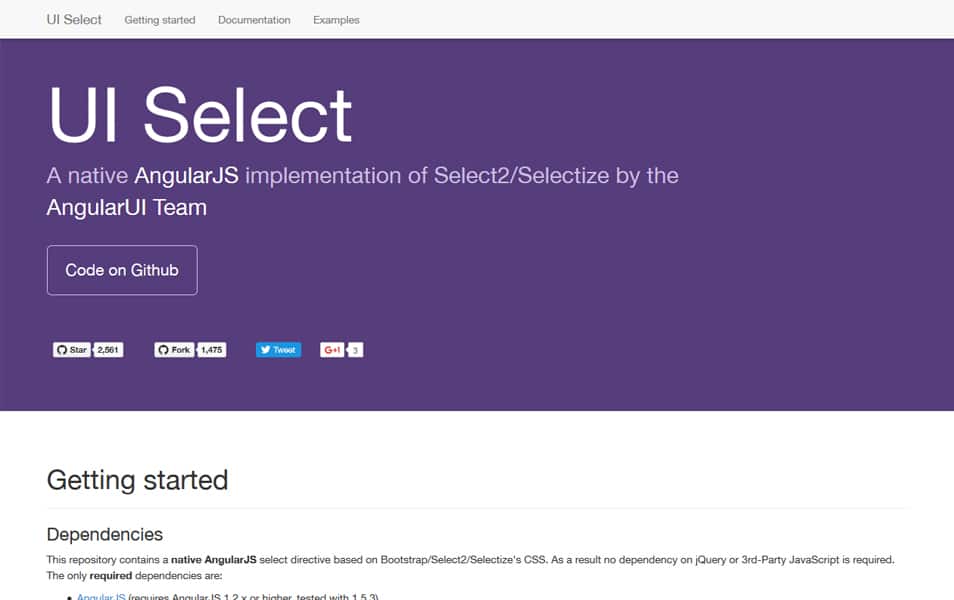Viewport: 954px width, 600px height.
Task: Click the Google +1 button
Action: pos(332,350)
